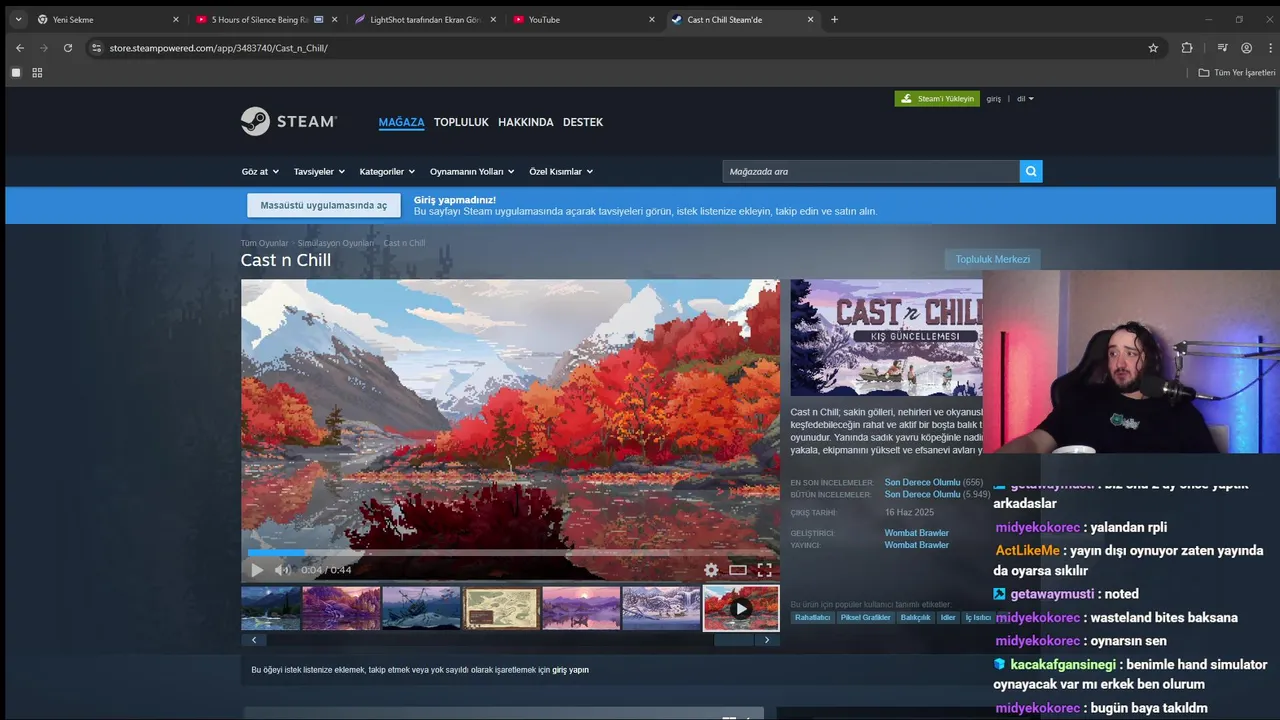The width and height of the screenshot is (1280, 720).
Task: View the shipwreck screenshot thumbnail
Action: point(421,608)
